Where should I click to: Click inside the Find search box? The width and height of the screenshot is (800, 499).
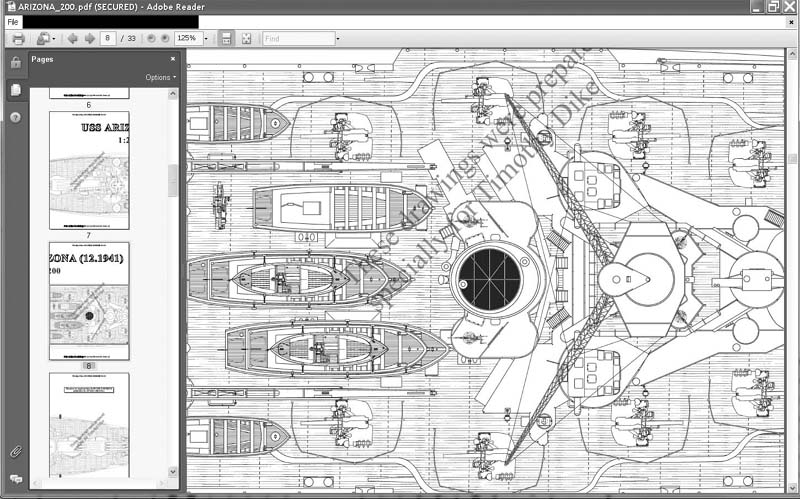299,39
